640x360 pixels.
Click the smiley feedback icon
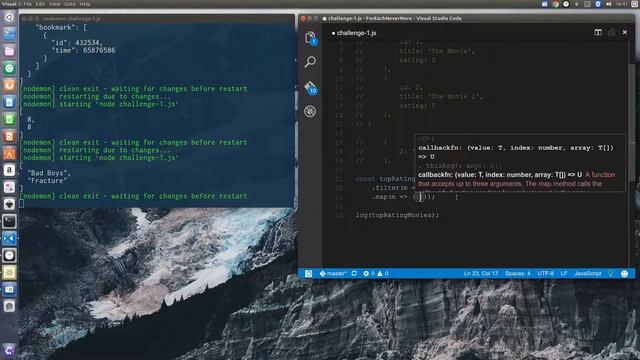click(624, 273)
